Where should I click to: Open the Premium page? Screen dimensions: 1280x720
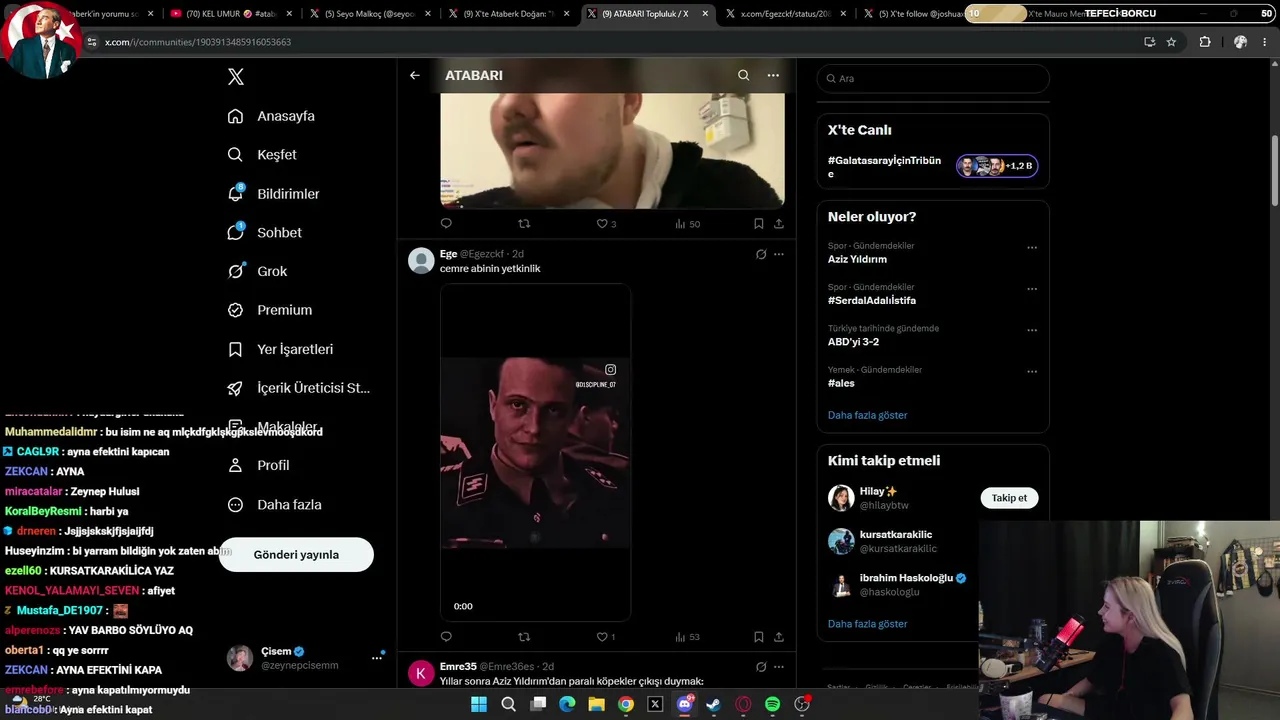point(270,310)
